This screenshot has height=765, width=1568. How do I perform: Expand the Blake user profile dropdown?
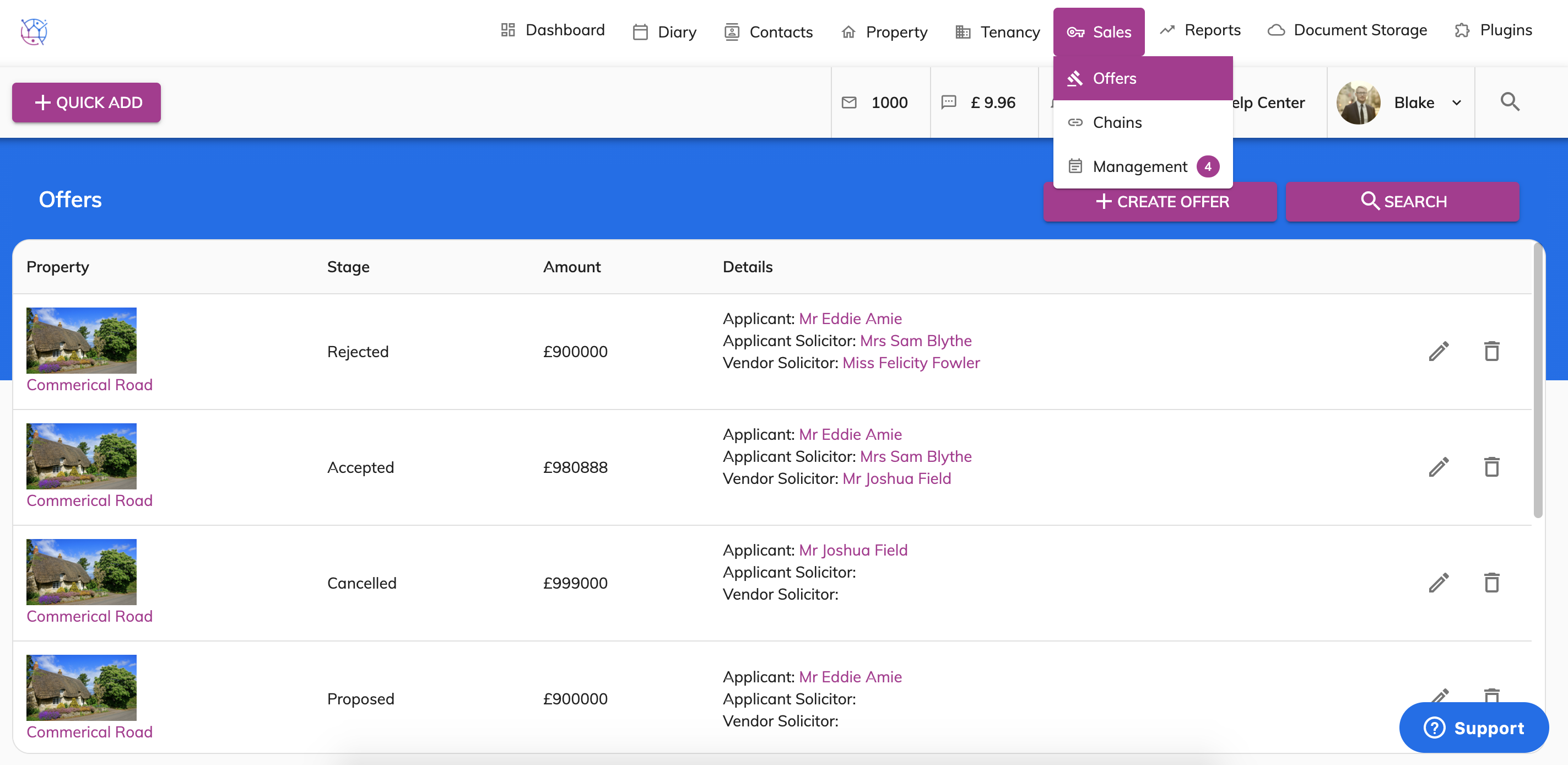click(1457, 103)
